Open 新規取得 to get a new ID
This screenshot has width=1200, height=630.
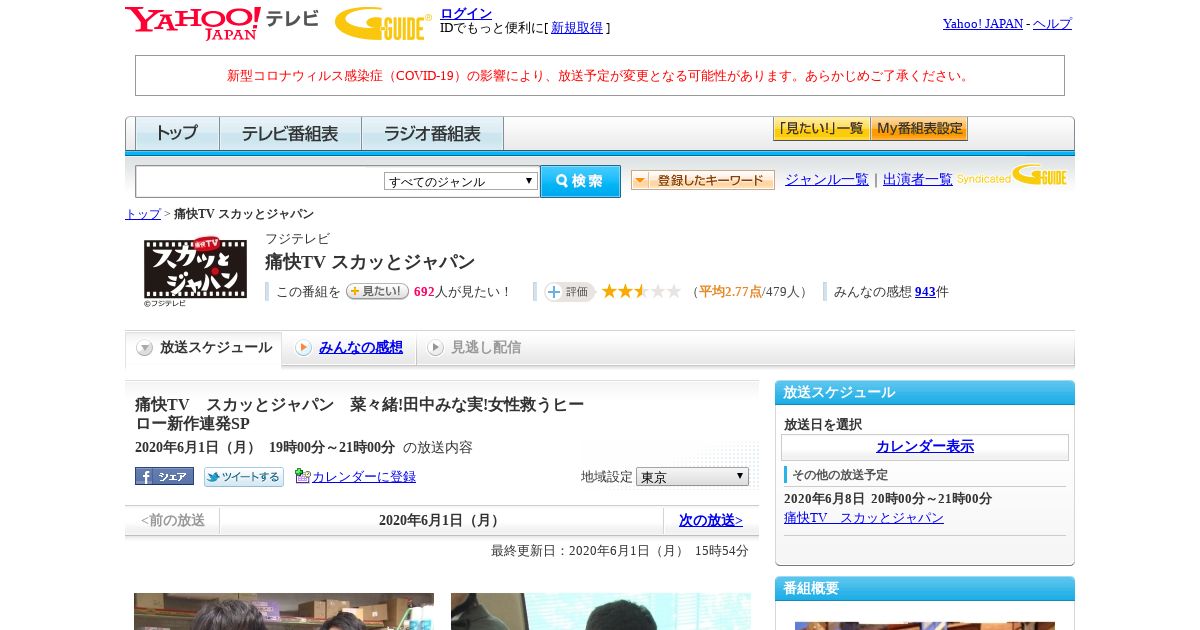coord(577,28)
